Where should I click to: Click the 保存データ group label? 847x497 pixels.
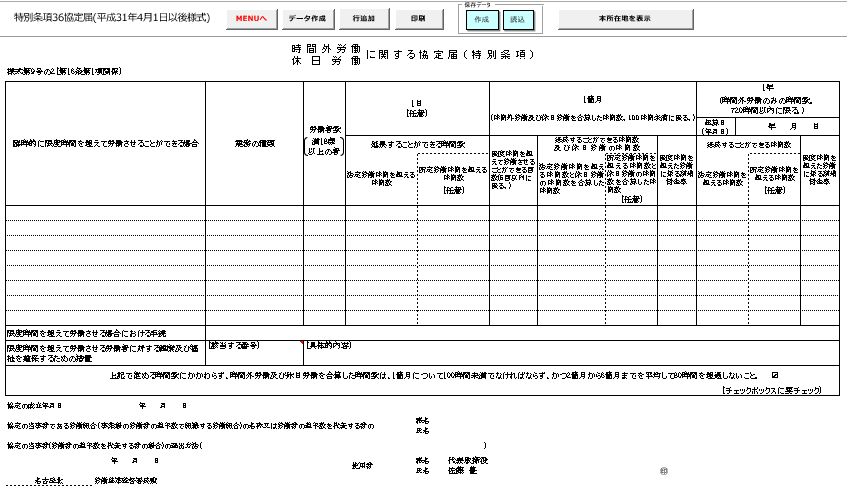pos(478,4)
